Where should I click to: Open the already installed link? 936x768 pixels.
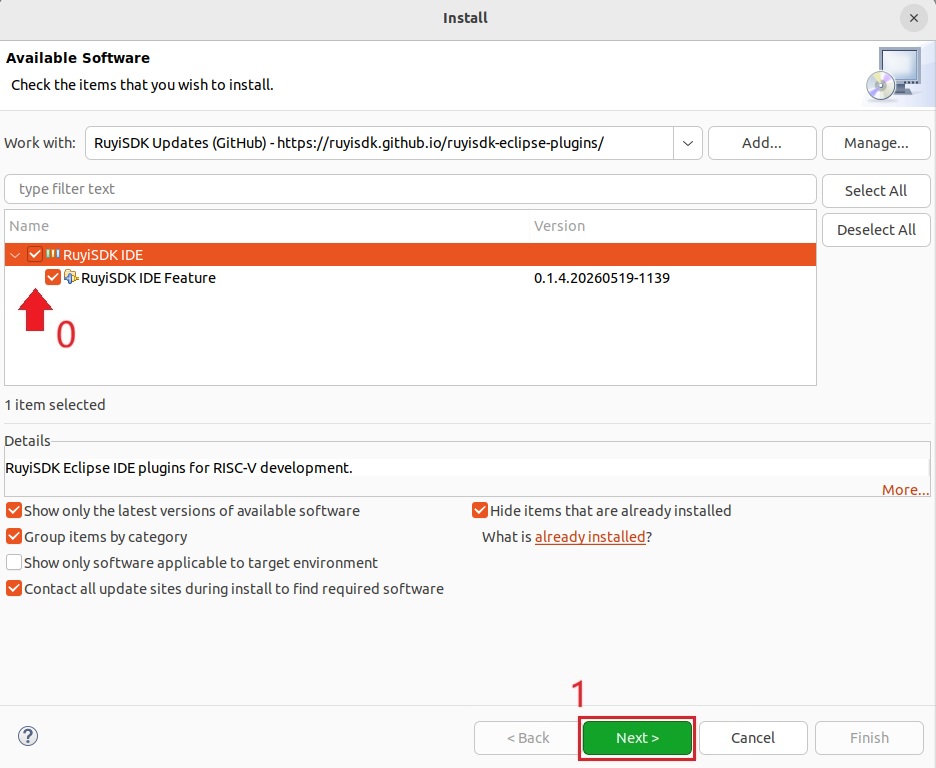pyautogui.click(x=590, y=537)
